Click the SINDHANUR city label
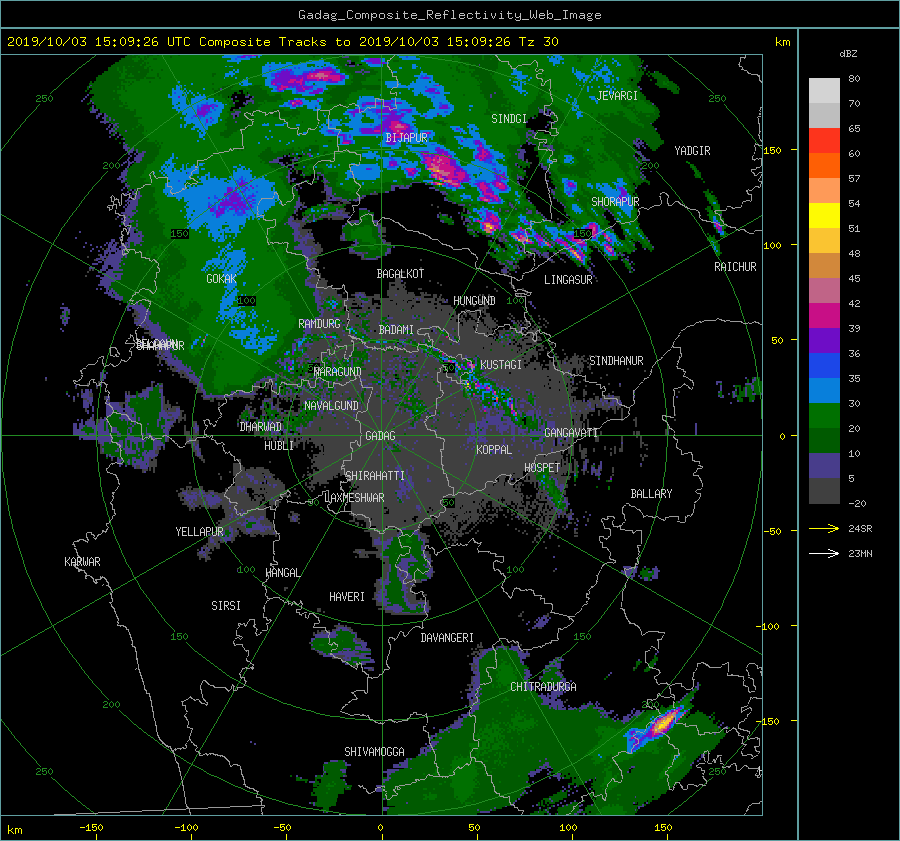This screenshot has height=841, width=900. click(x=616, y=361)
